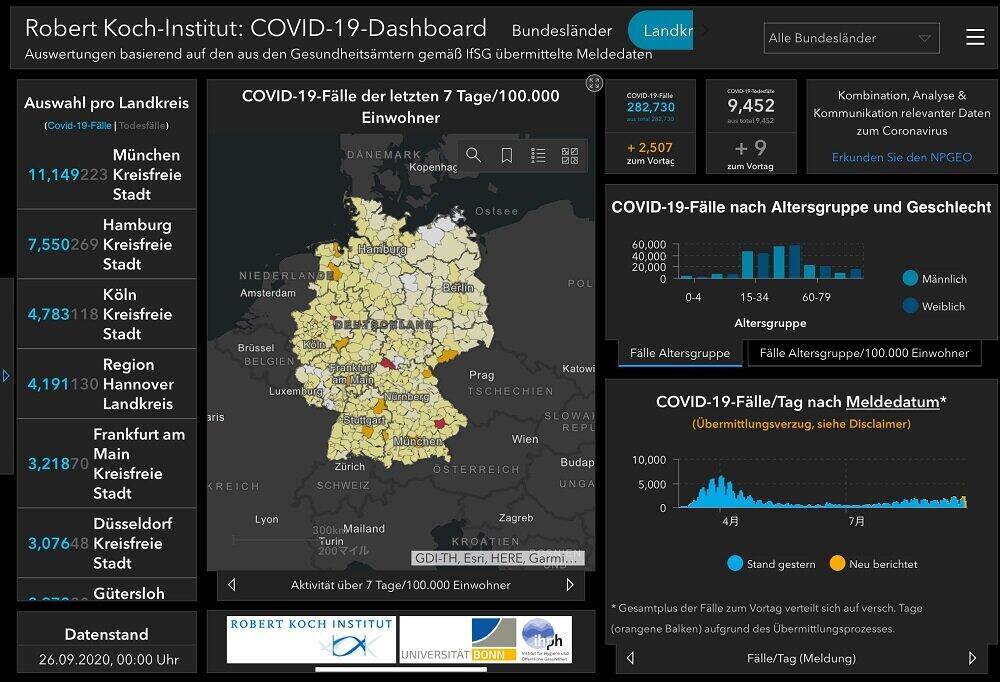Viewport: 1000px width, 682px height.
Task: Switch list to Todesfälle
Action: (142, 126)
